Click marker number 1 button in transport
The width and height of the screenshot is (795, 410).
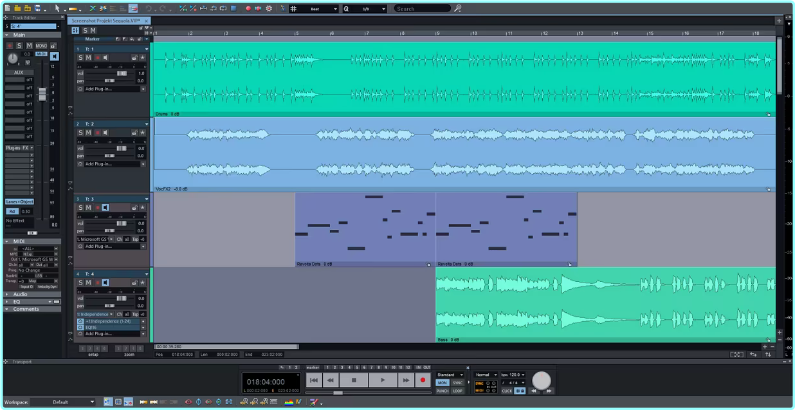click(x=328, y=367)
